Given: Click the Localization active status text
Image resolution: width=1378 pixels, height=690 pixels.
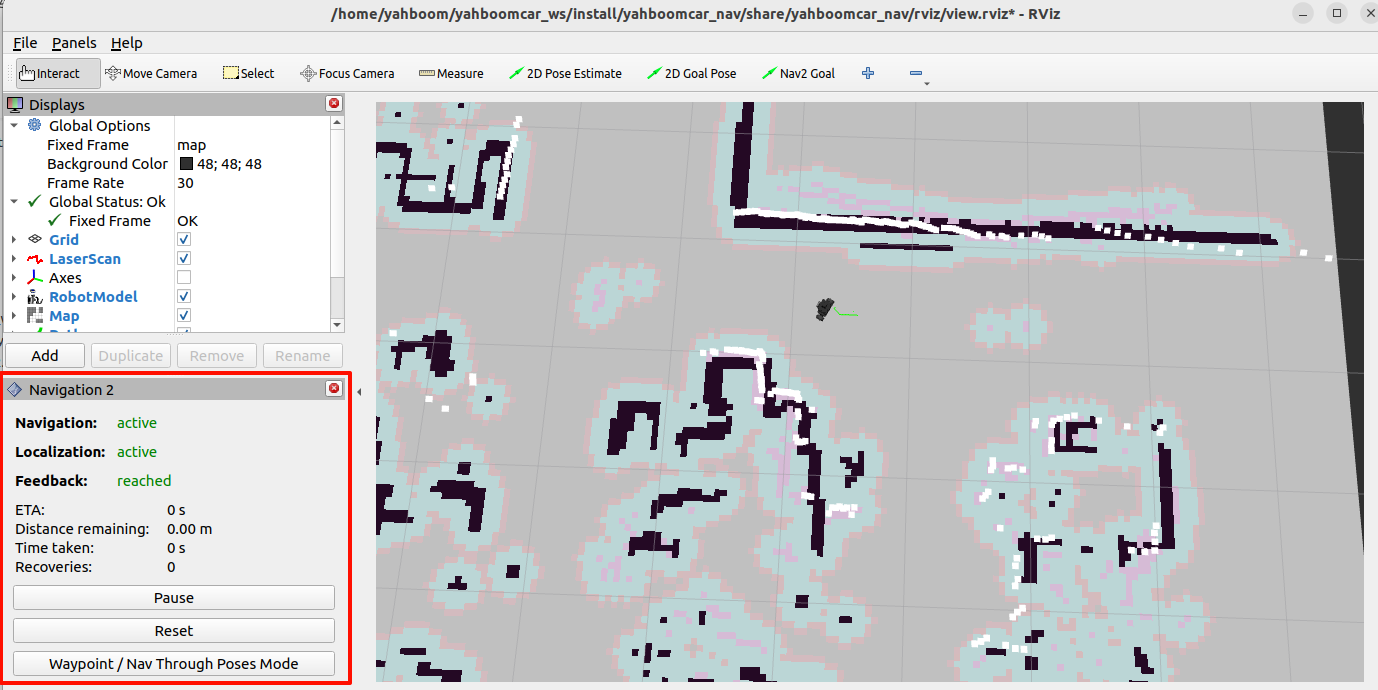Looking at the screenshot, I should (x=137, y=452).
